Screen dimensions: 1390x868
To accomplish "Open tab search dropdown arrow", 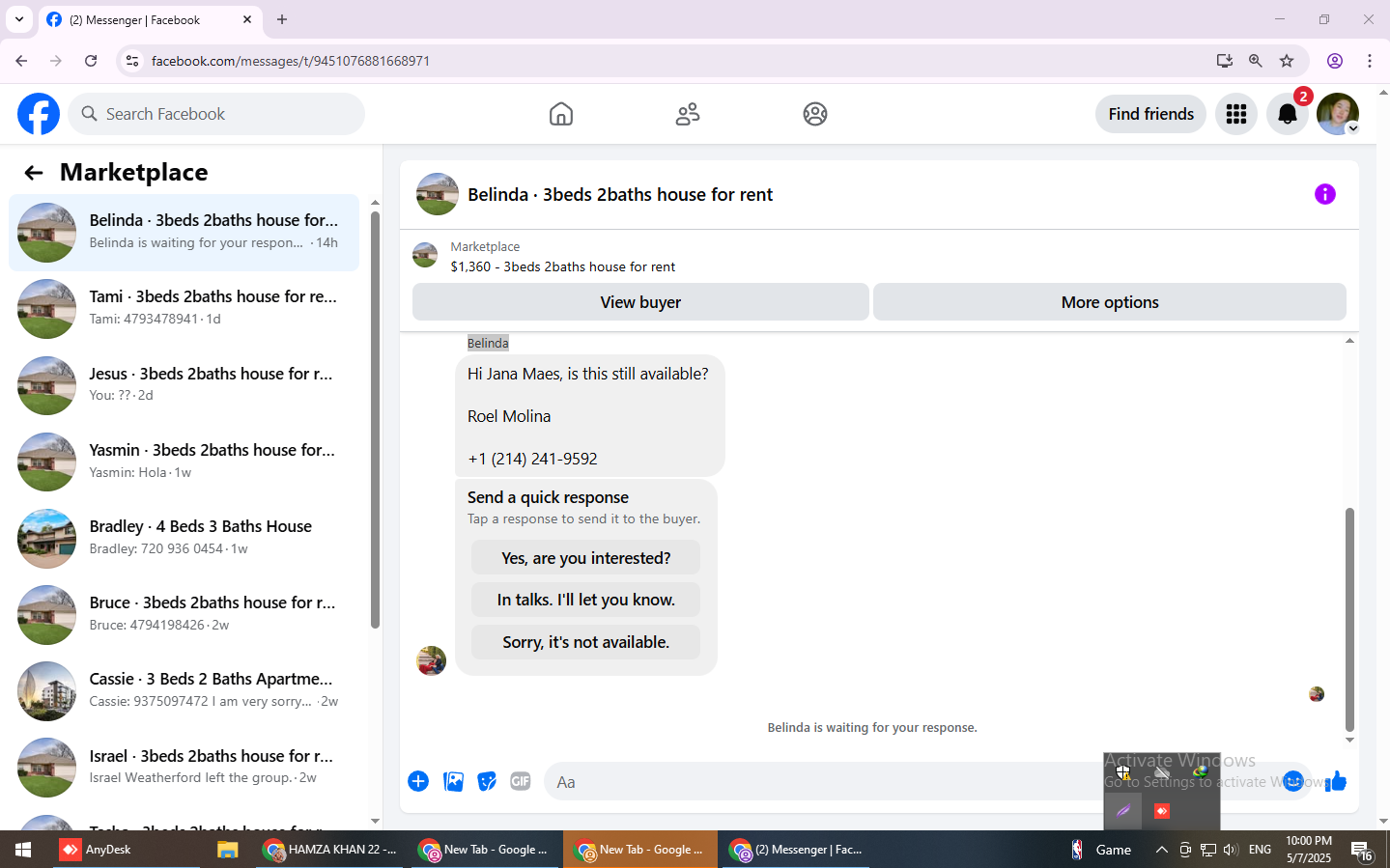I will pos(19,19).
